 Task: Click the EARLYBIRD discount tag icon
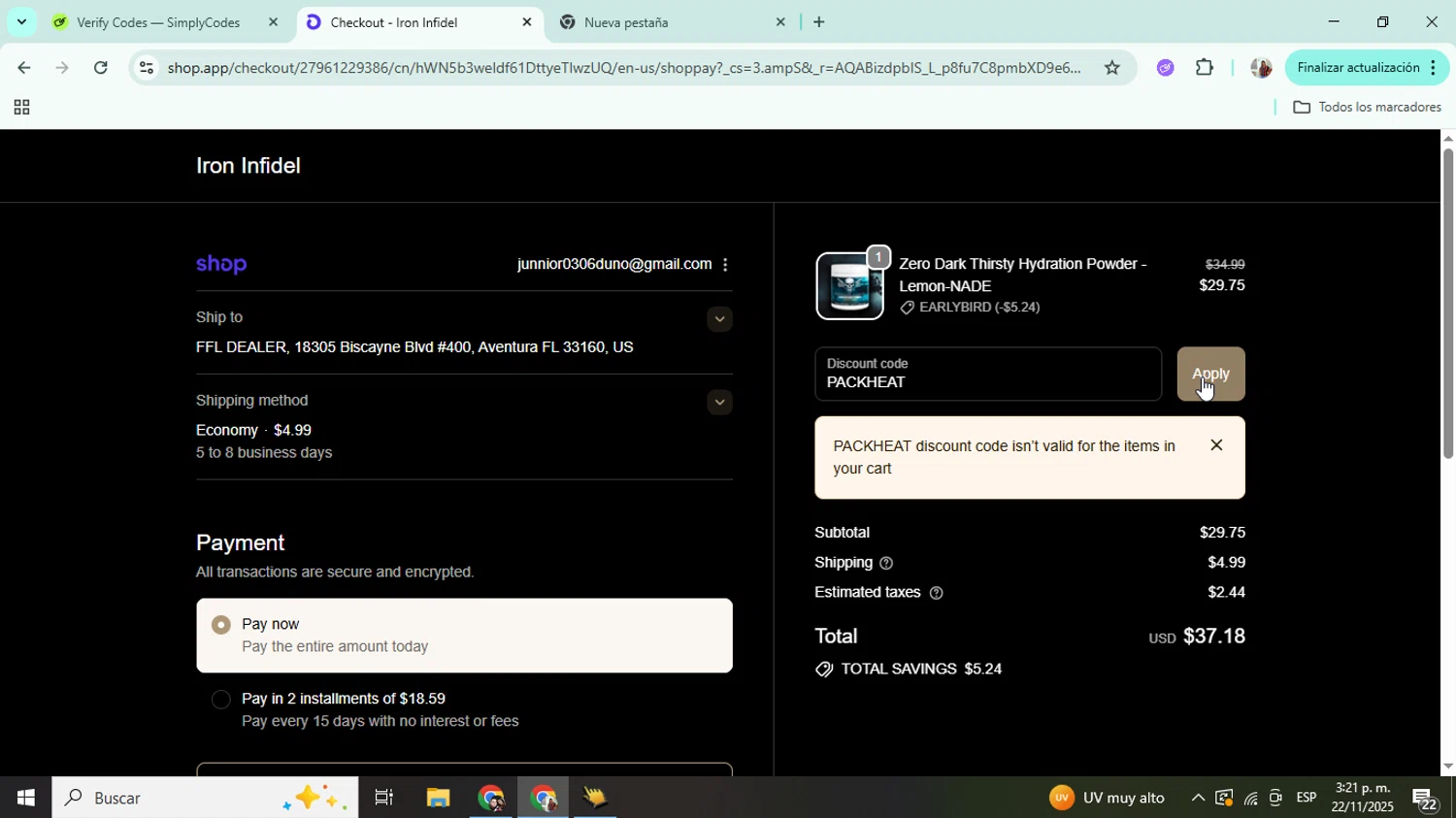tap(907, 308)
